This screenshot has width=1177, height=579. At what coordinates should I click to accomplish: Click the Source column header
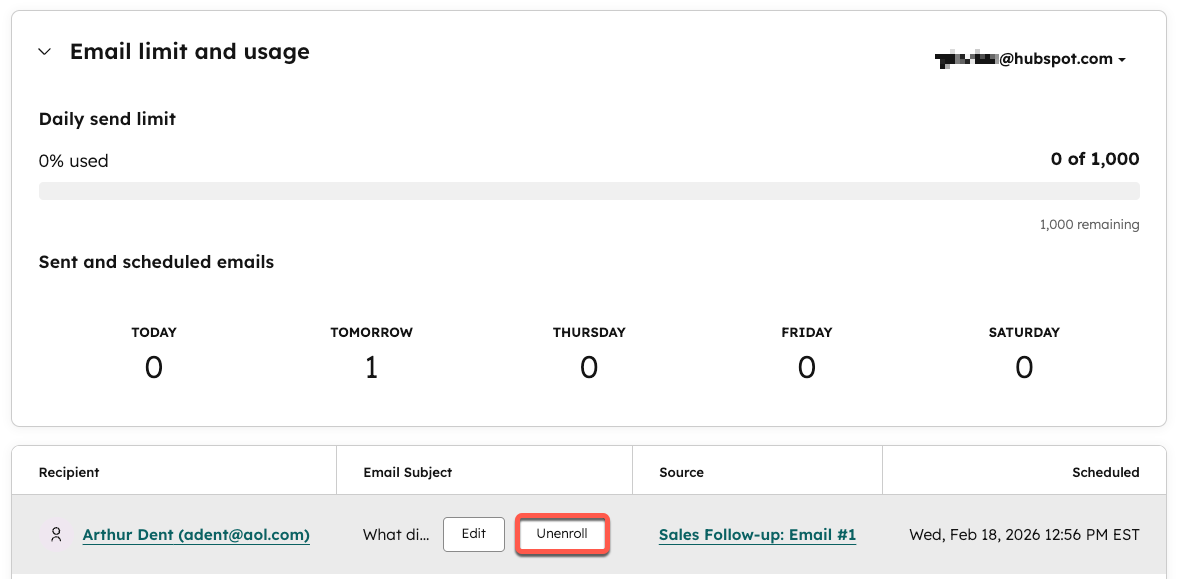click(x=682, y=472)
